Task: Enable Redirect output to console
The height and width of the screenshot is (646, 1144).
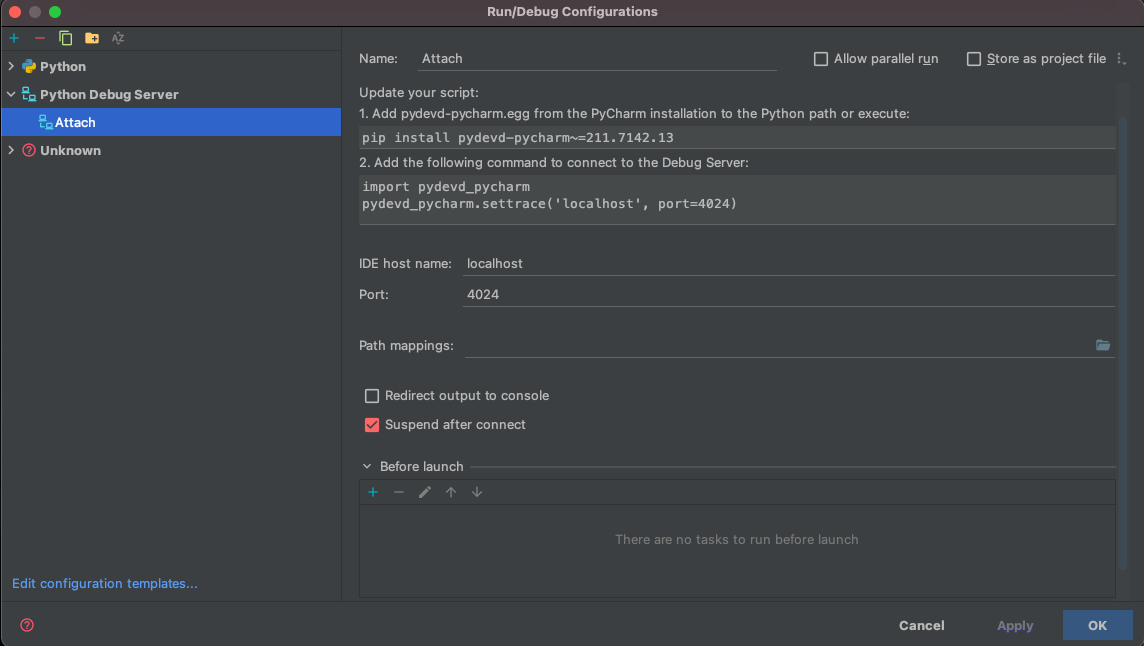Action: [371, 395]
